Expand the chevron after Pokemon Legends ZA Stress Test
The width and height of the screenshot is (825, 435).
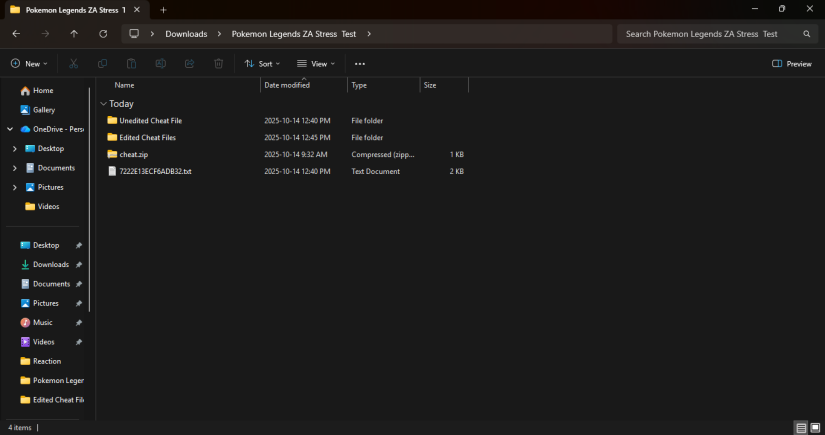tap(369, 34)
